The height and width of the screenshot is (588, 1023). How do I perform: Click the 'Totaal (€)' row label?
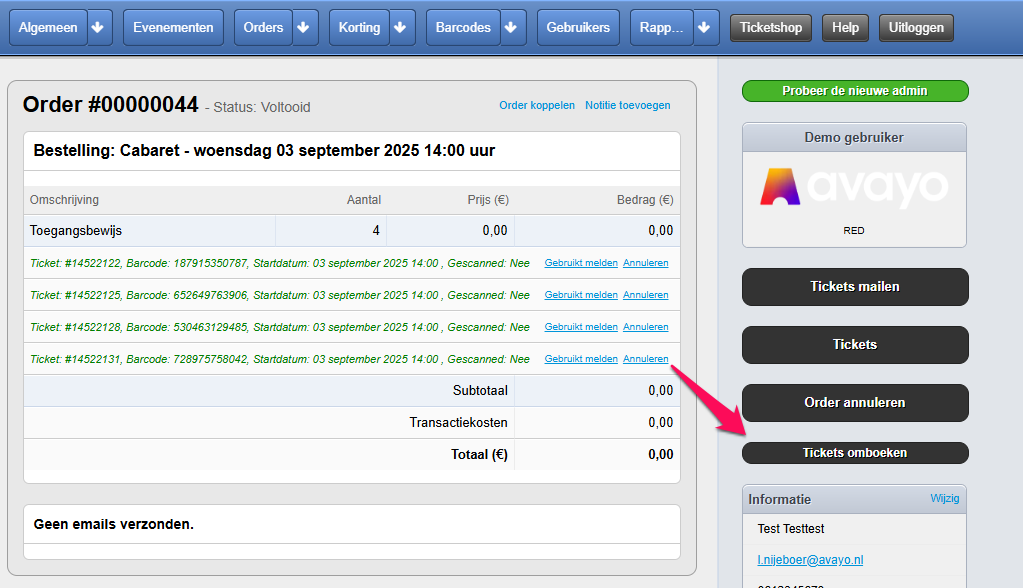pos(479,454)
